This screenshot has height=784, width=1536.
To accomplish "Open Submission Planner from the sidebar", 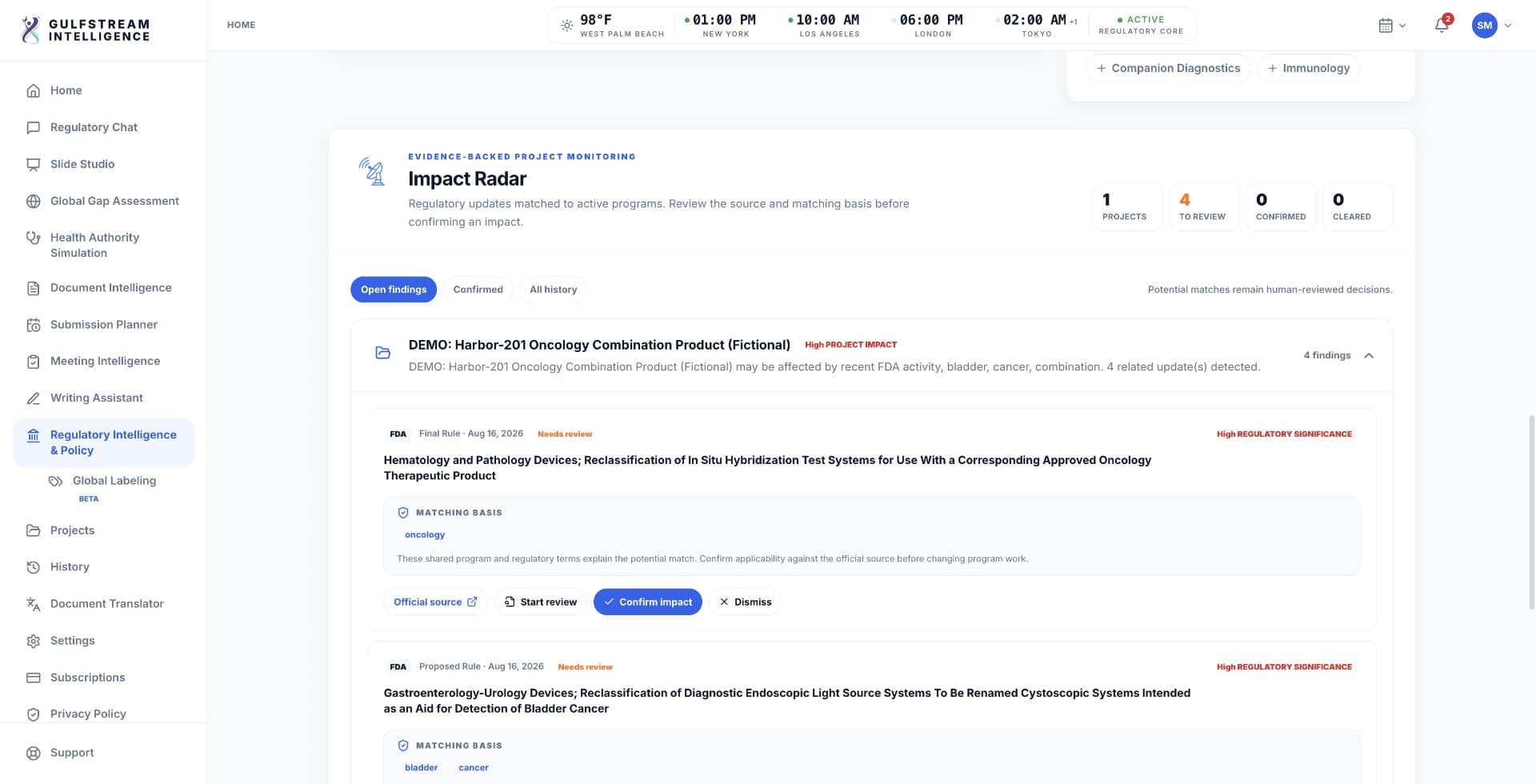I will [x=104, y=325].
